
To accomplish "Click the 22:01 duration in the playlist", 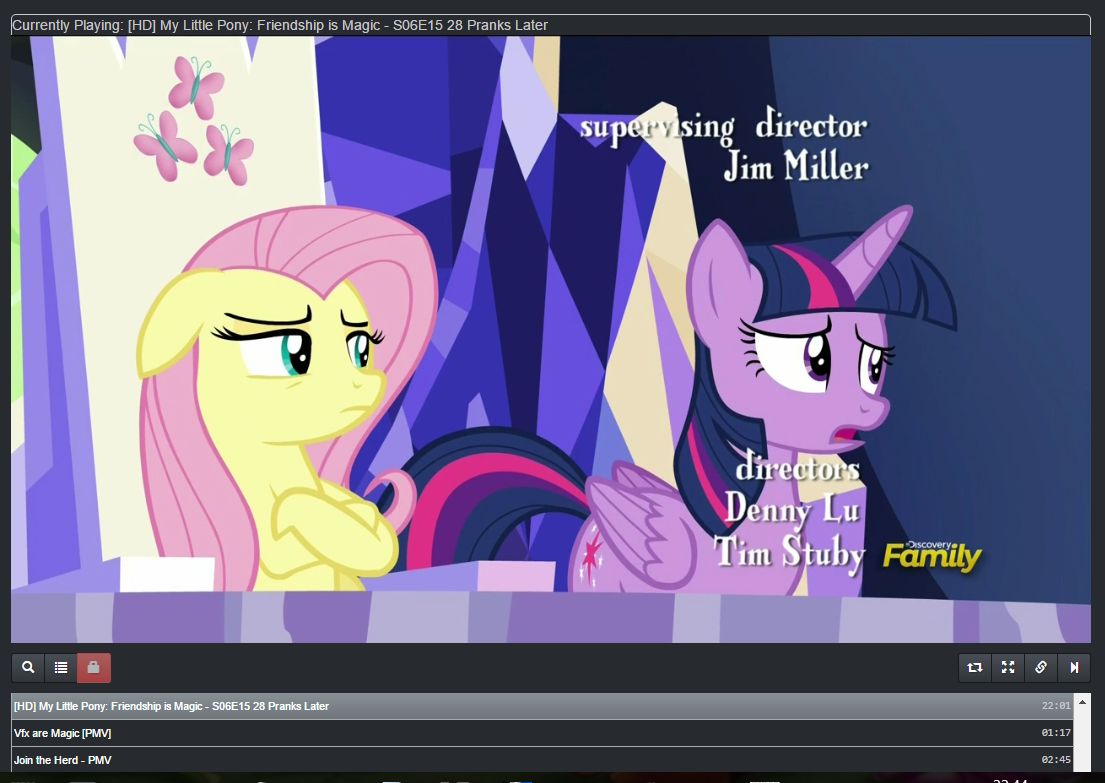I will (x=1056, y=705).
